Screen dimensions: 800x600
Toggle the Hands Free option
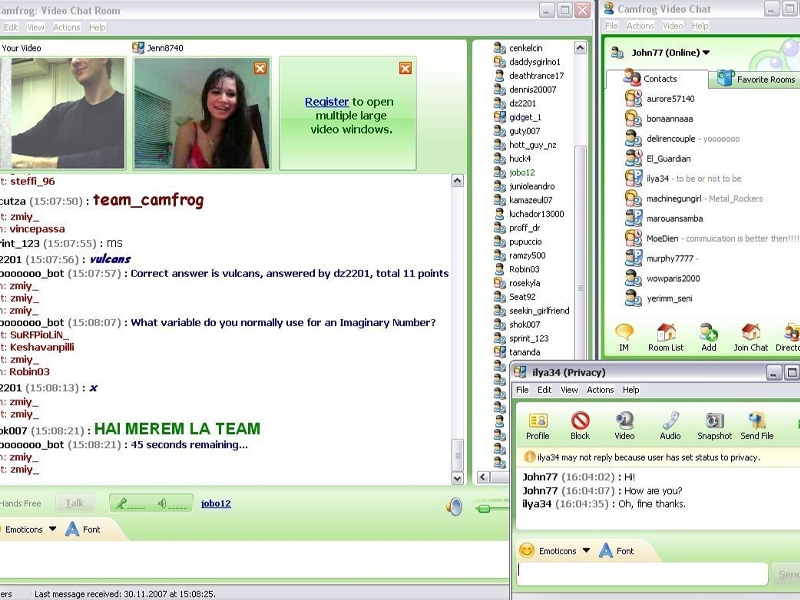coord(20,503)
